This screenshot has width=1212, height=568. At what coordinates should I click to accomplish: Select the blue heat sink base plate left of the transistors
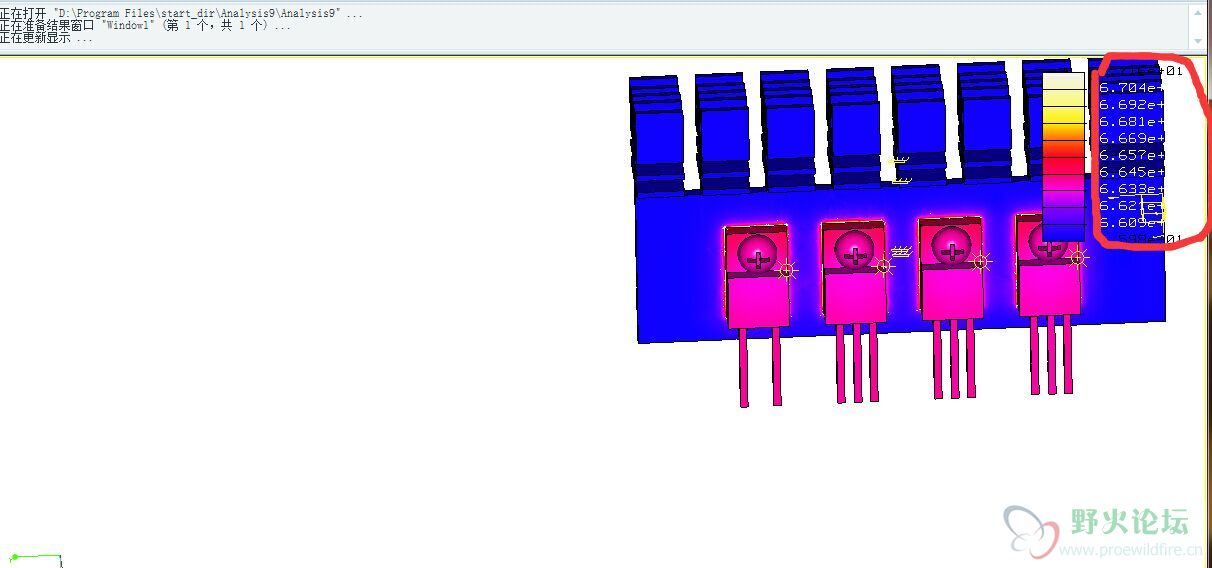pos(680,268)
